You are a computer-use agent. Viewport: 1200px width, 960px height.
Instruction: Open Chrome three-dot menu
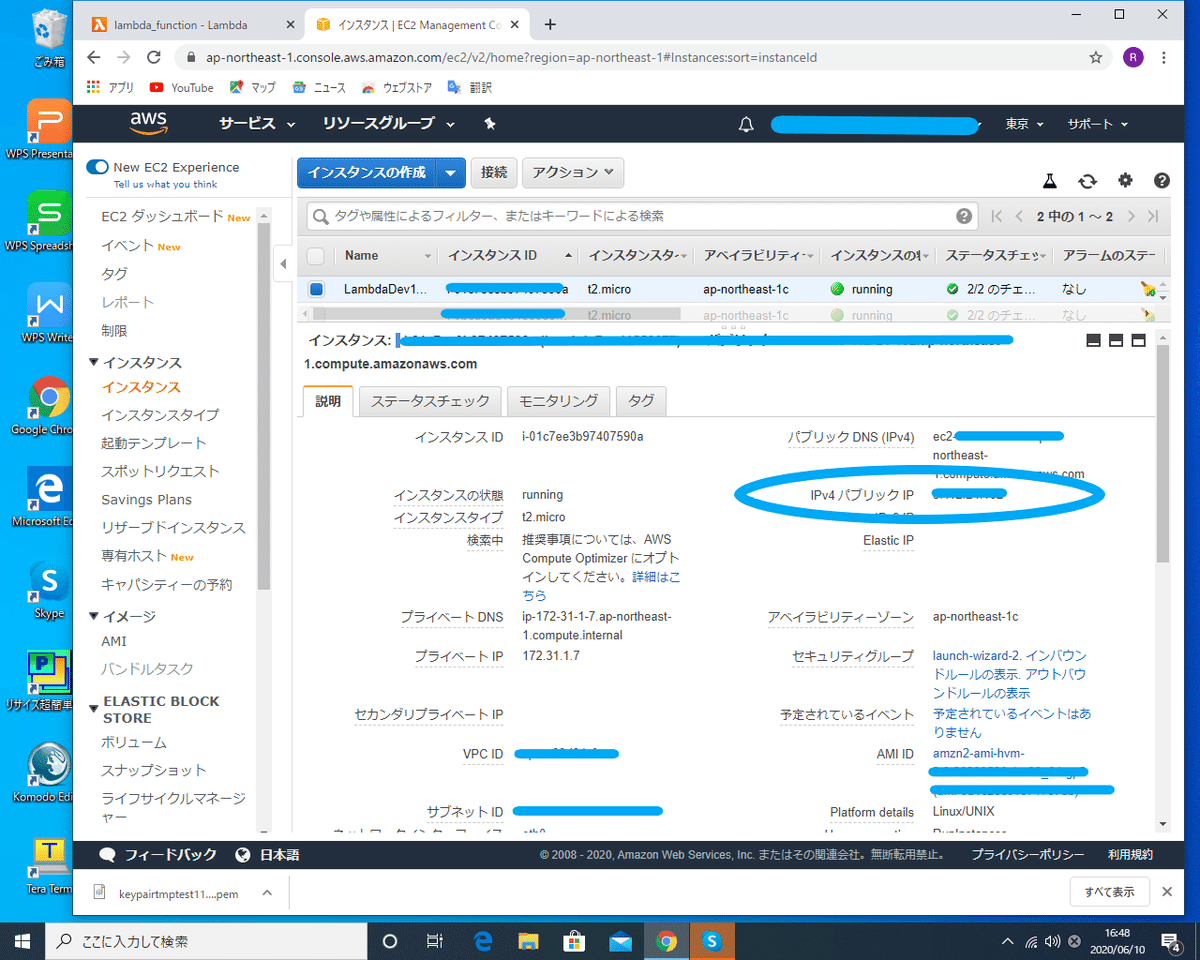[x=1164, y=57]
